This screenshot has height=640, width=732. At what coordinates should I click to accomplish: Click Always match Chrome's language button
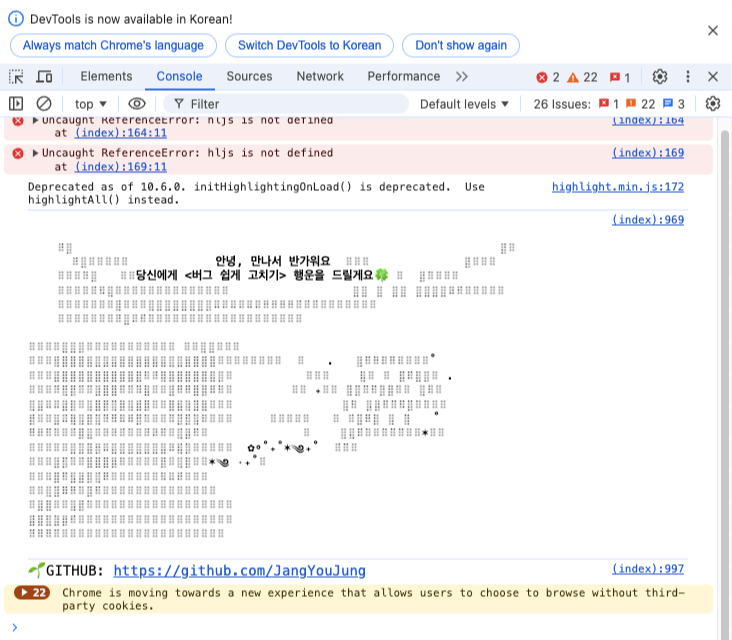(113, 46)
